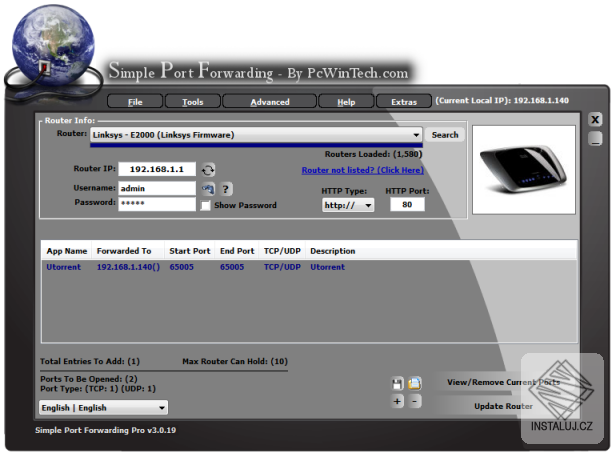The width and height of the screenshot is (612, 453).
Task: Click the Port Type TCP/UDP count text
Action: (98, 389)
